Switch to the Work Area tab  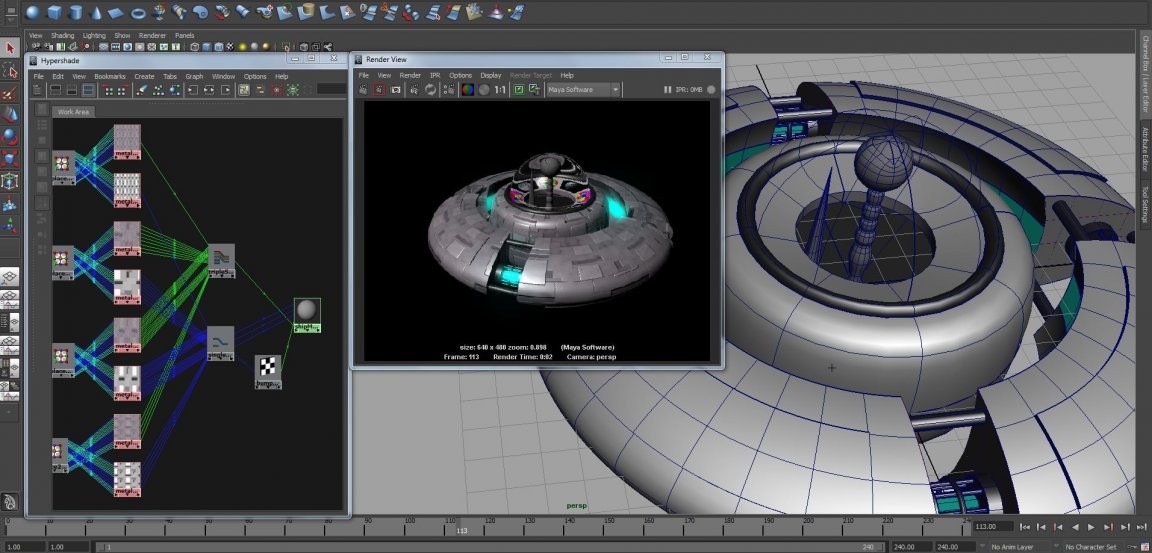[74, 111]
